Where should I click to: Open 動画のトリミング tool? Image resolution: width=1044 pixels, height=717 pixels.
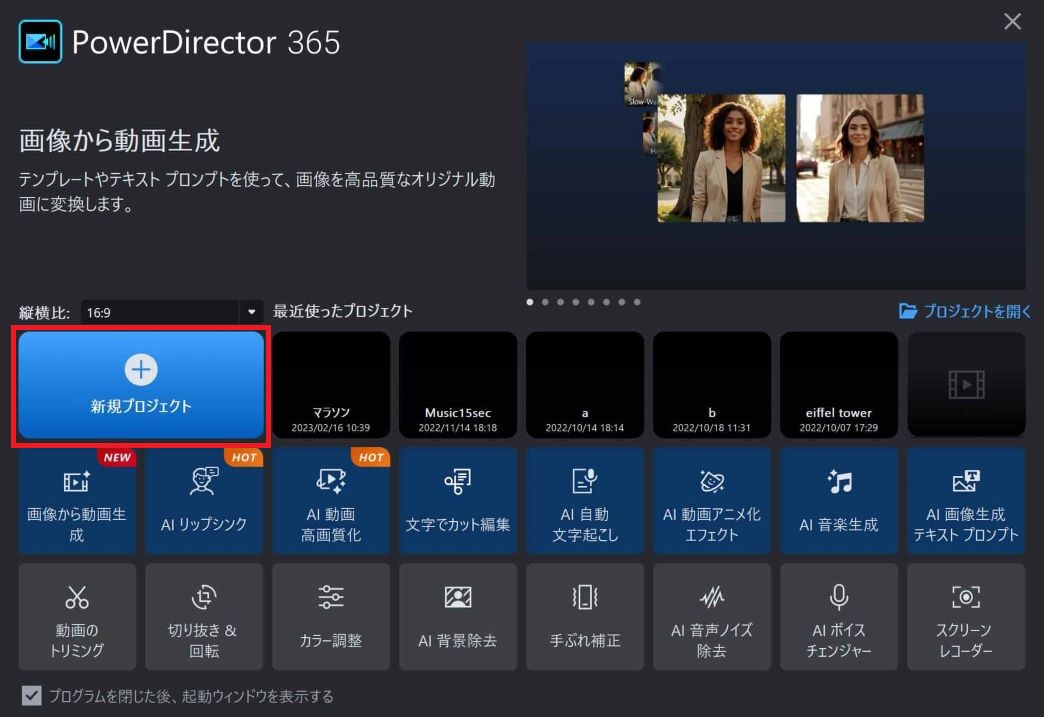[77, 617]
